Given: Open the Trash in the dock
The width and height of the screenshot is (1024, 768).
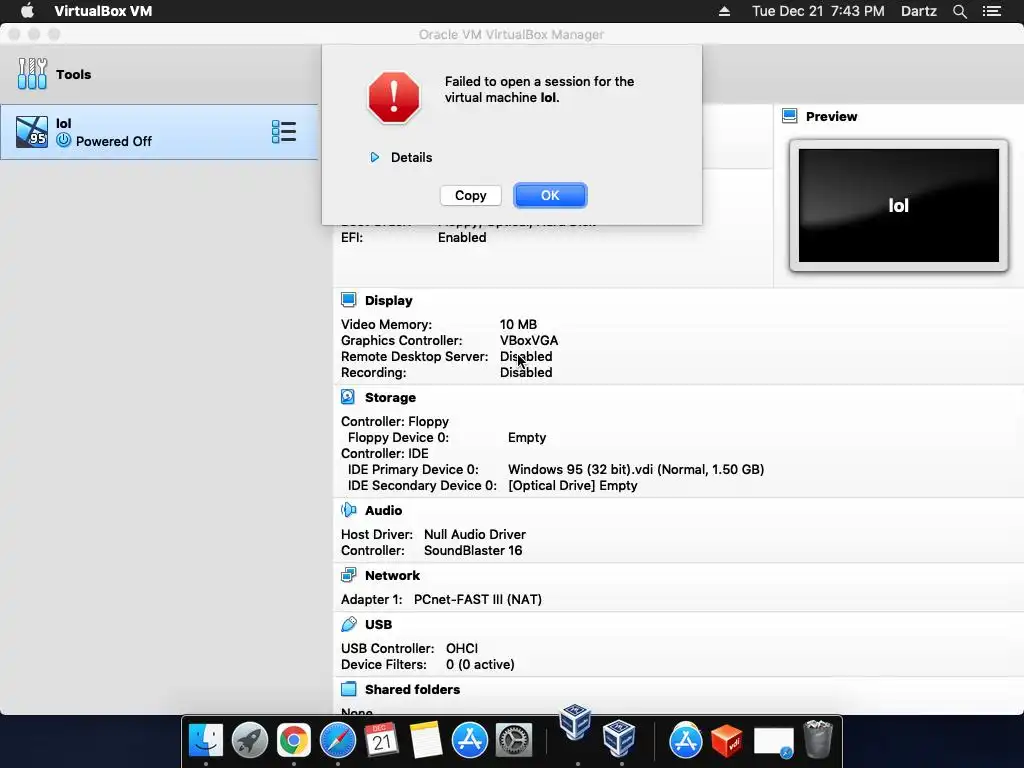Looking at the screenshot, I should (x=818, y=739).
